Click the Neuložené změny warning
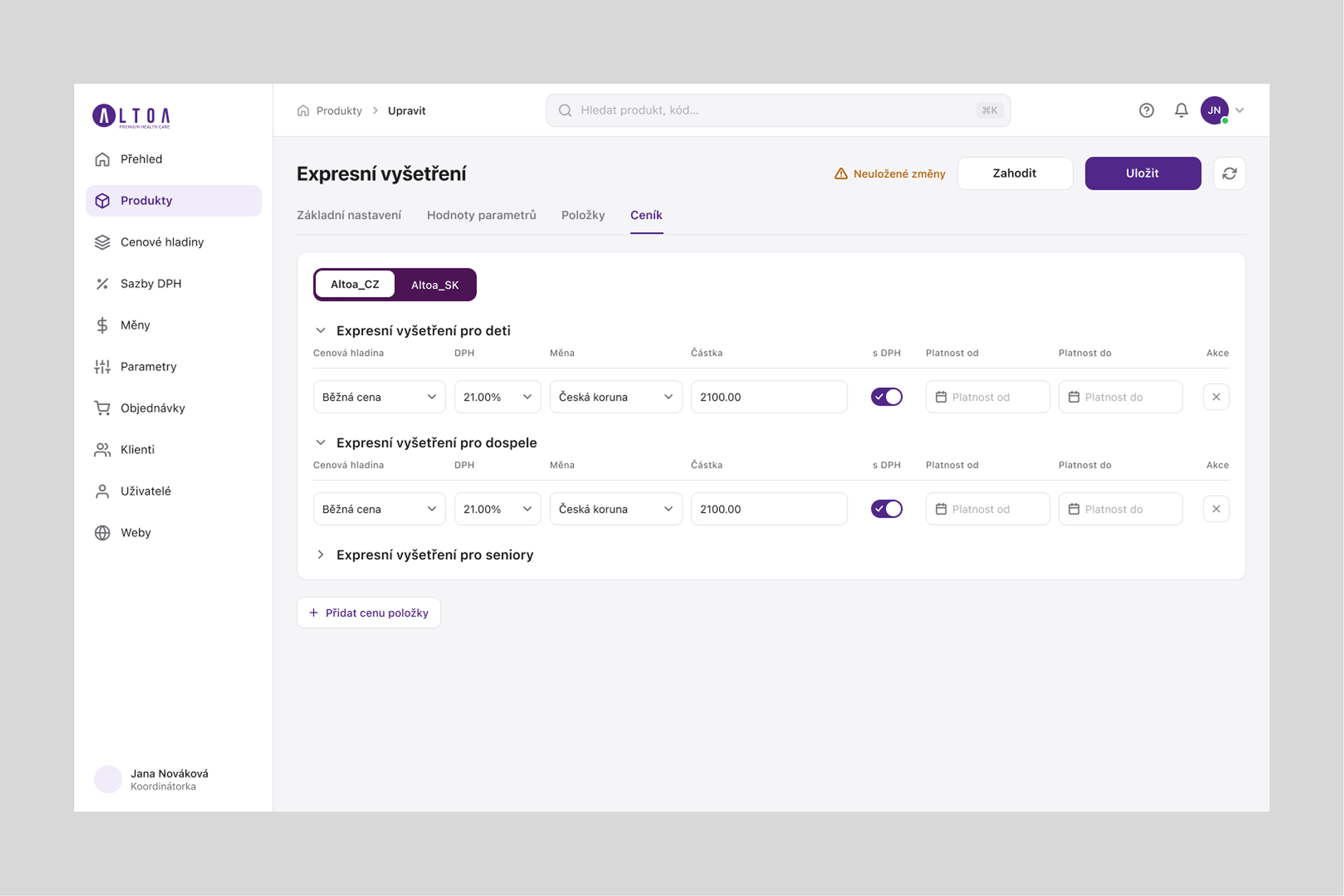Screen dimensions: 1344x896 click(x=890, y=174)
